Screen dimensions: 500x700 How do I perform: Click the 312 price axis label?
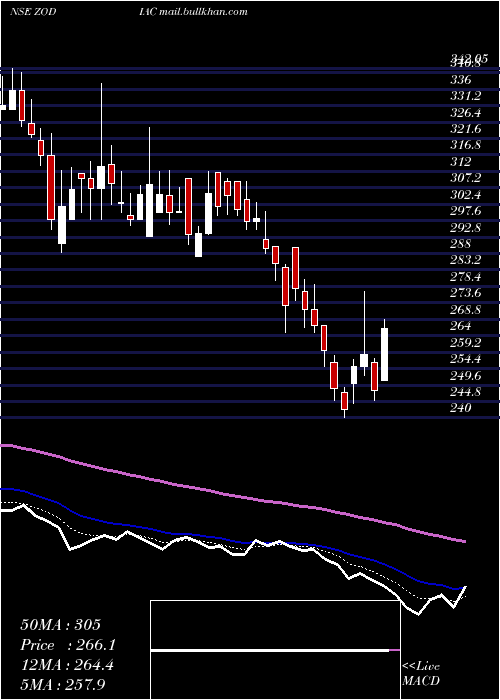(461, 162)
